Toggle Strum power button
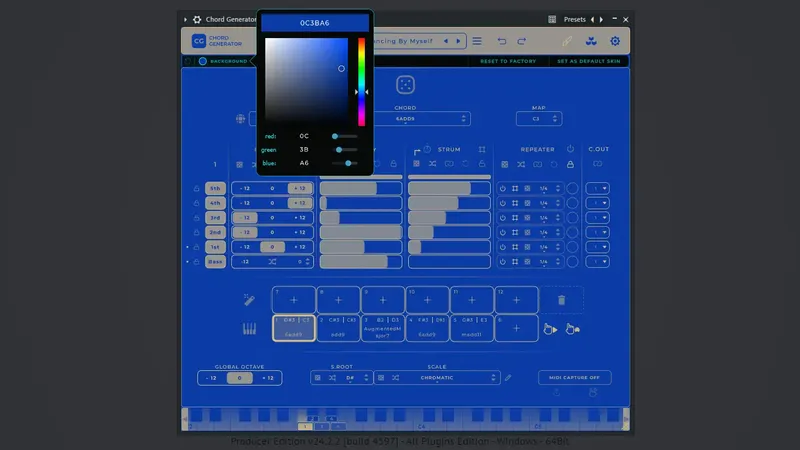This screenshot has width=800, height=450. coord(428,149)
